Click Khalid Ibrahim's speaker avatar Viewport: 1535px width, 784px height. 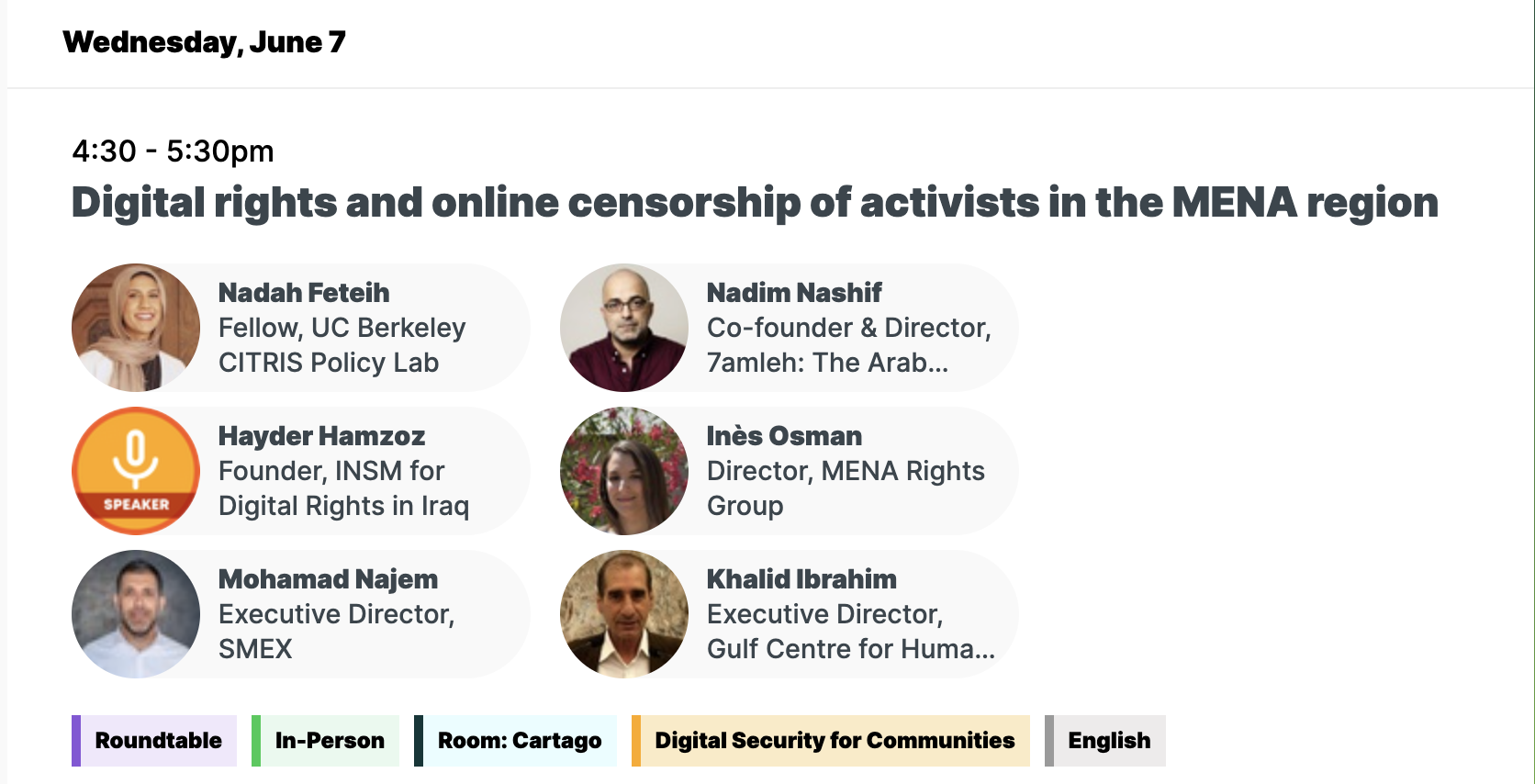click(x=624, y=614)
